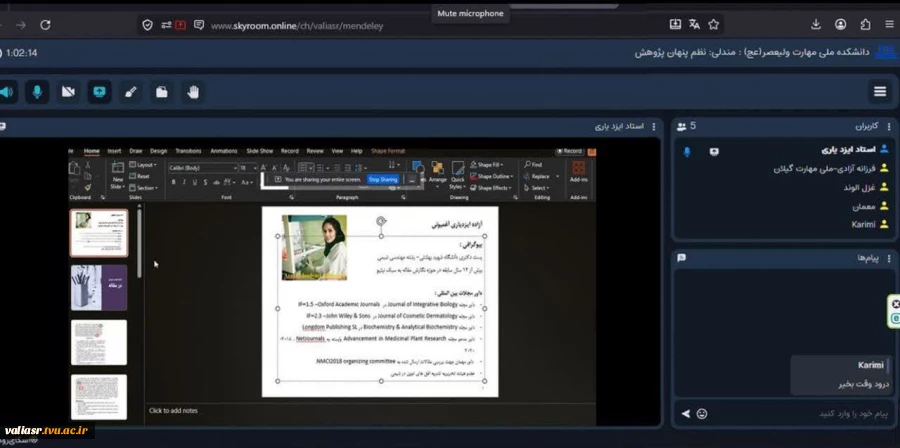This screenshot has height=448, width=900.
Task: Open the Calibri (Body) font dropdown
Action: (203, 168)
